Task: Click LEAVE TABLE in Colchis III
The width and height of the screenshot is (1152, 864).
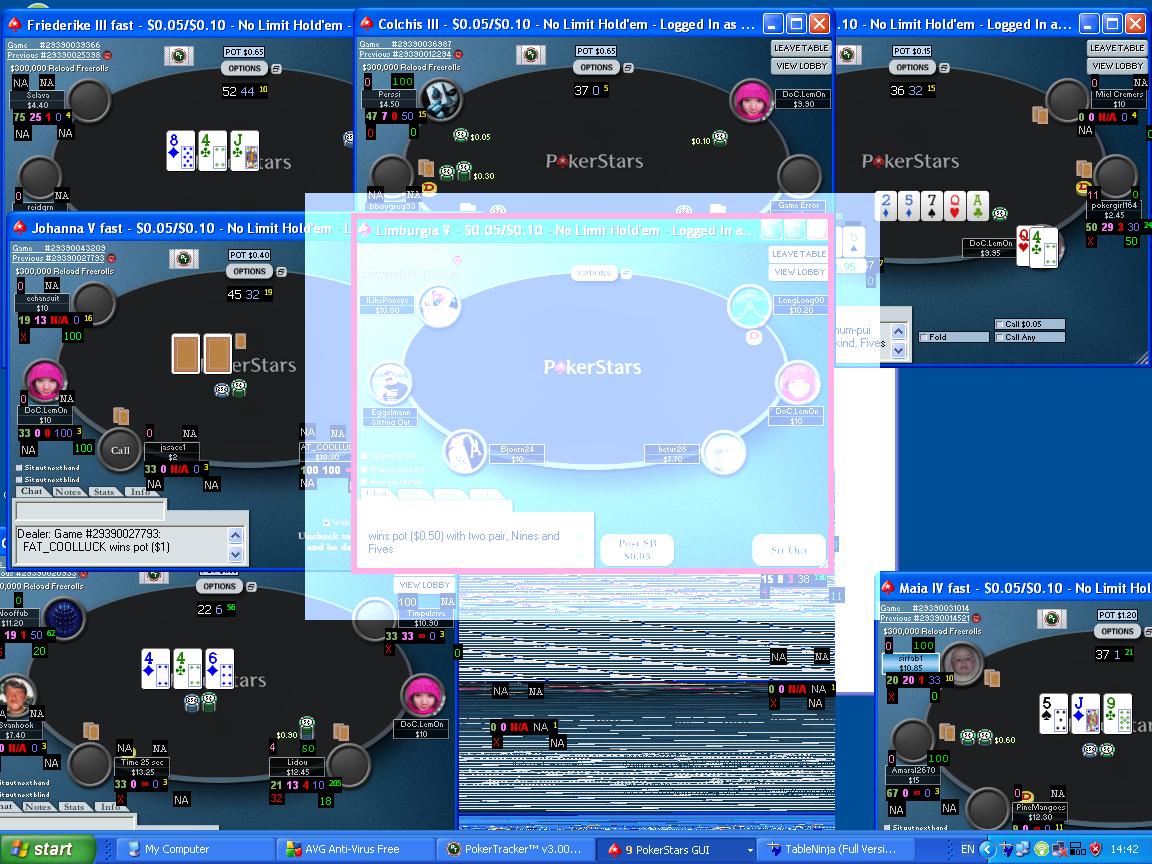Action: tap(801, 48)
